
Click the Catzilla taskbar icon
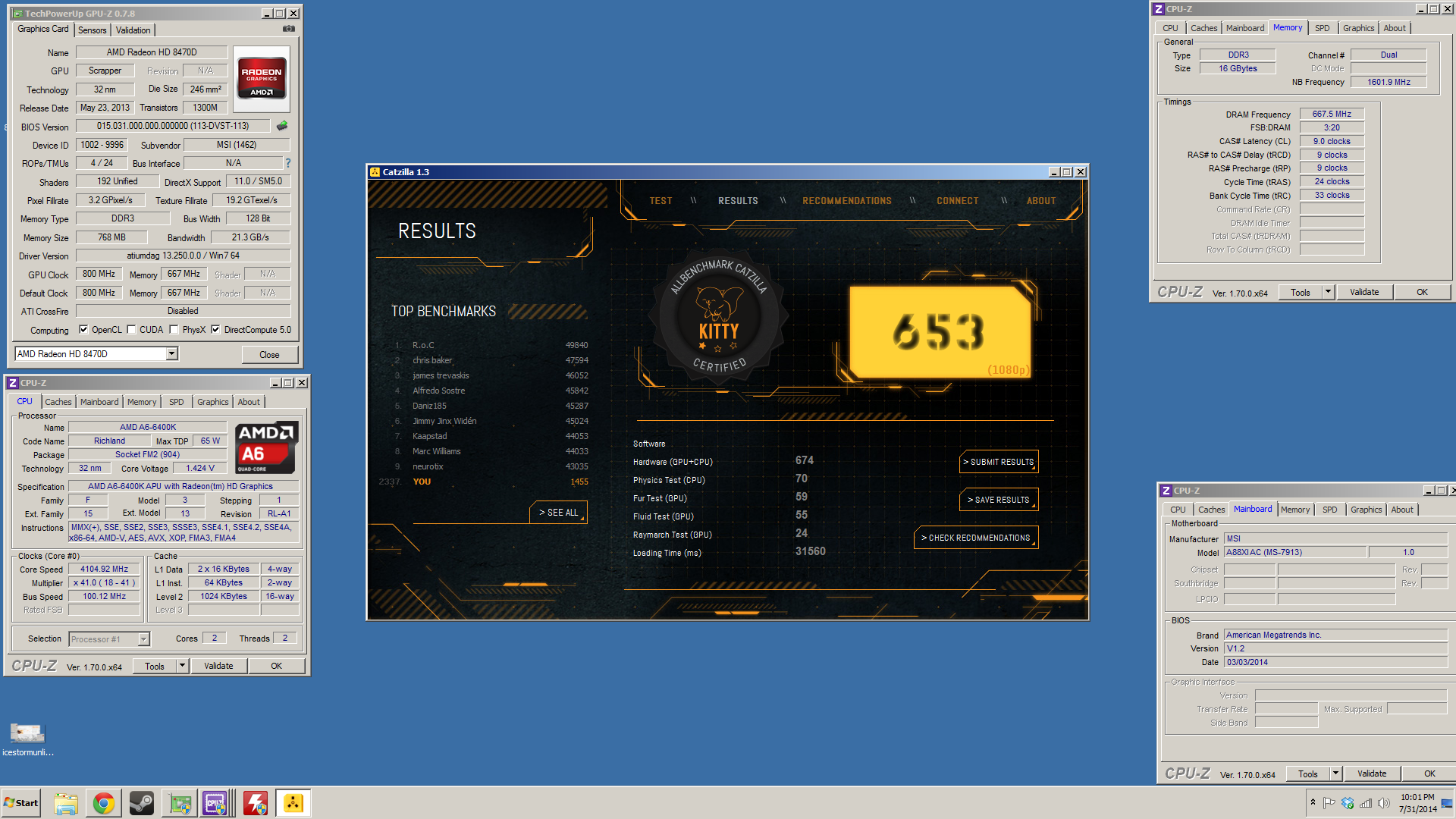point(293,803)
